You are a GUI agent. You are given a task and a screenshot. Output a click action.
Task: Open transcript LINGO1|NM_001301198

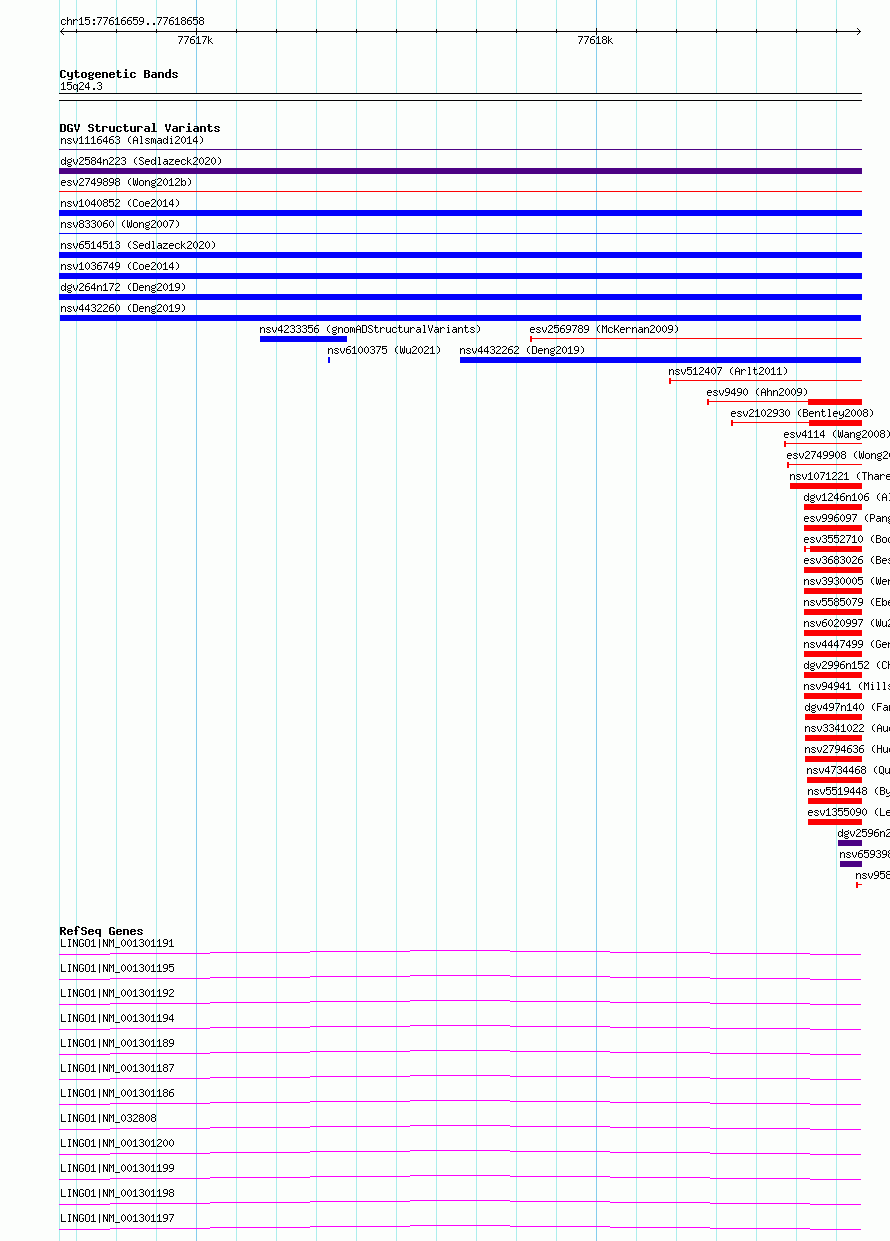pyautogui.click(x=117, y=1194)
